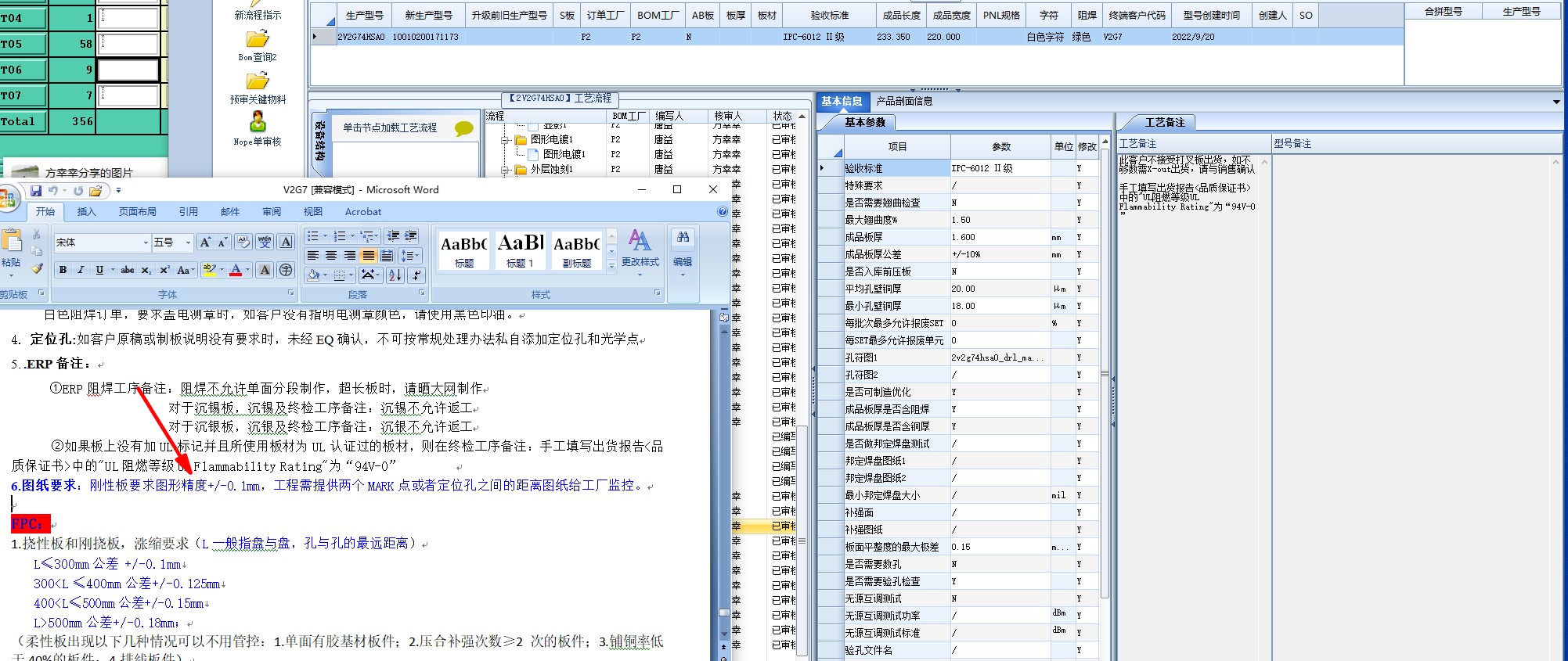Switch to the 插入 ribbon tab
Image resolution: width=1568 pixels, height=661 pixels.
[x=86, y=212]
